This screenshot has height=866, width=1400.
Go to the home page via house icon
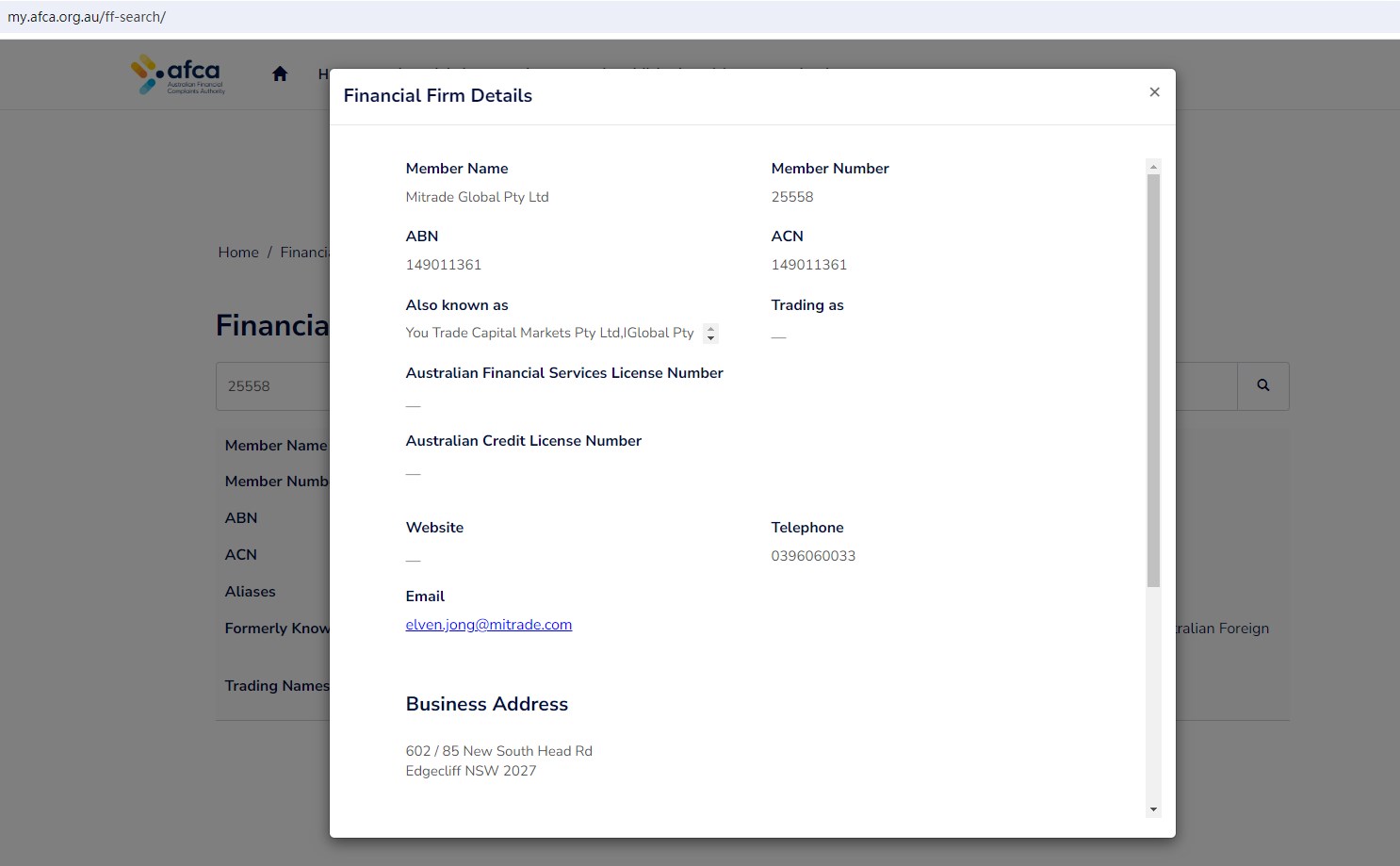(x=280, y=74)
